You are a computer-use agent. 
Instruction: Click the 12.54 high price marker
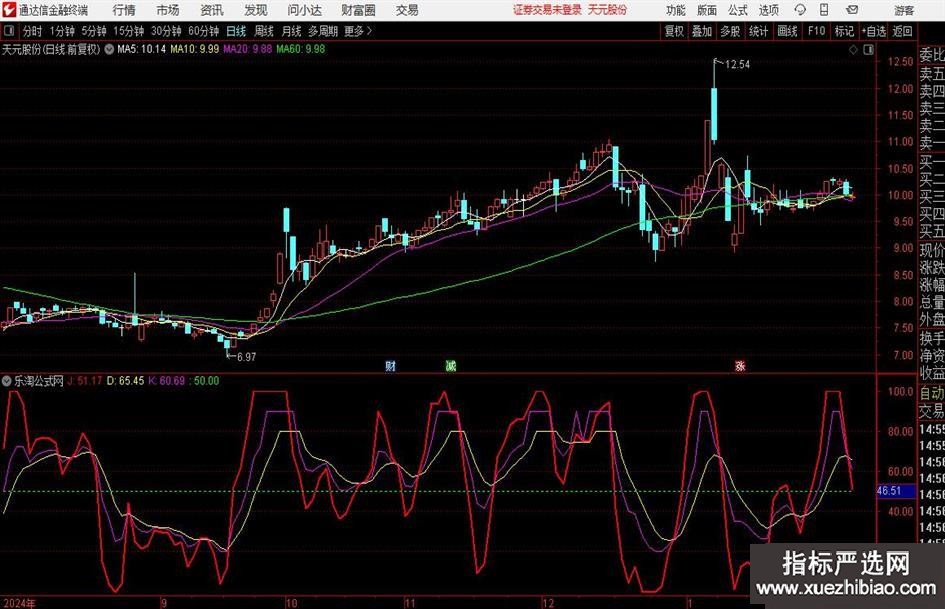[738, 65]
